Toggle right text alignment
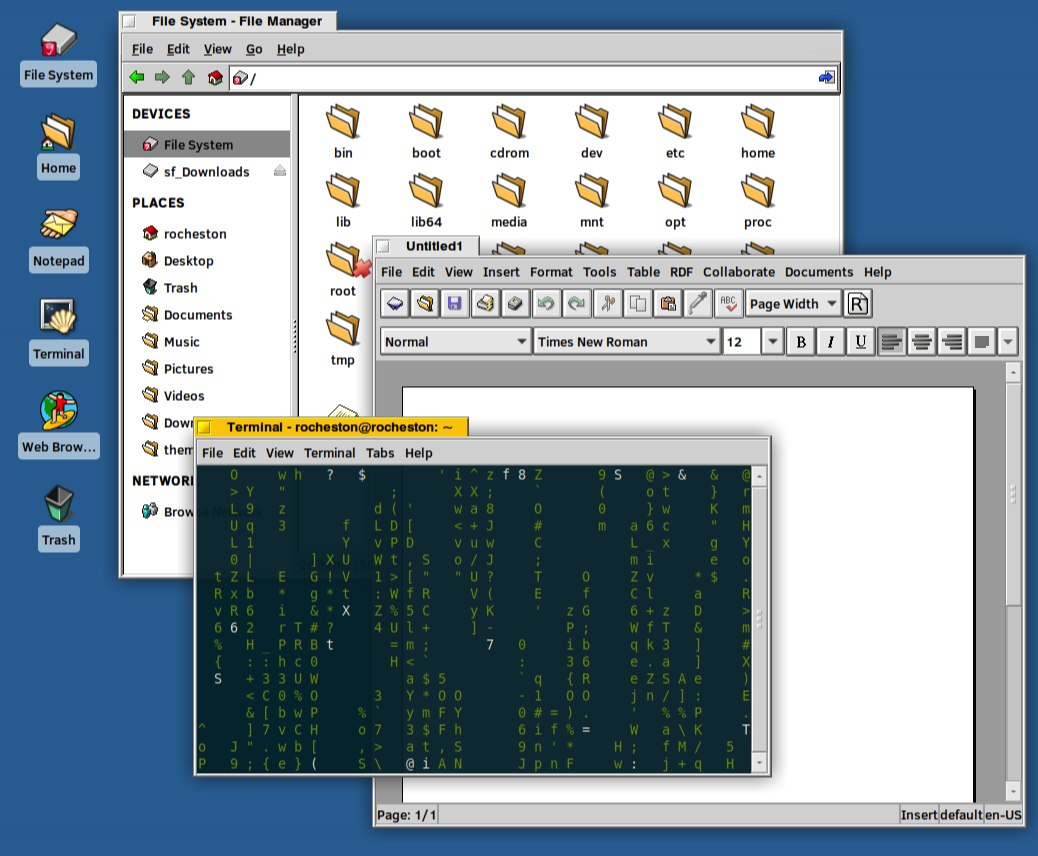Image resolution: width=1038 pixels, height=856 pixels. point(952,342)
